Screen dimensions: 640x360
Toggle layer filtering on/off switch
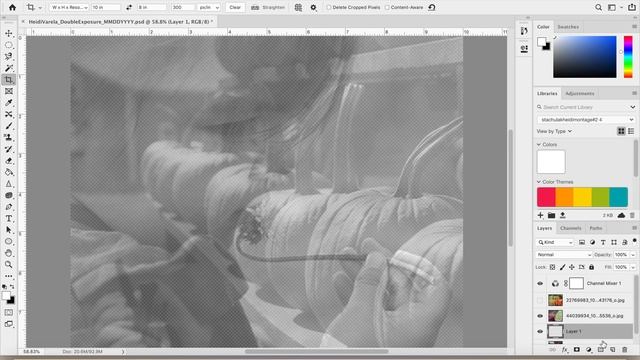[x=634, y=241]
